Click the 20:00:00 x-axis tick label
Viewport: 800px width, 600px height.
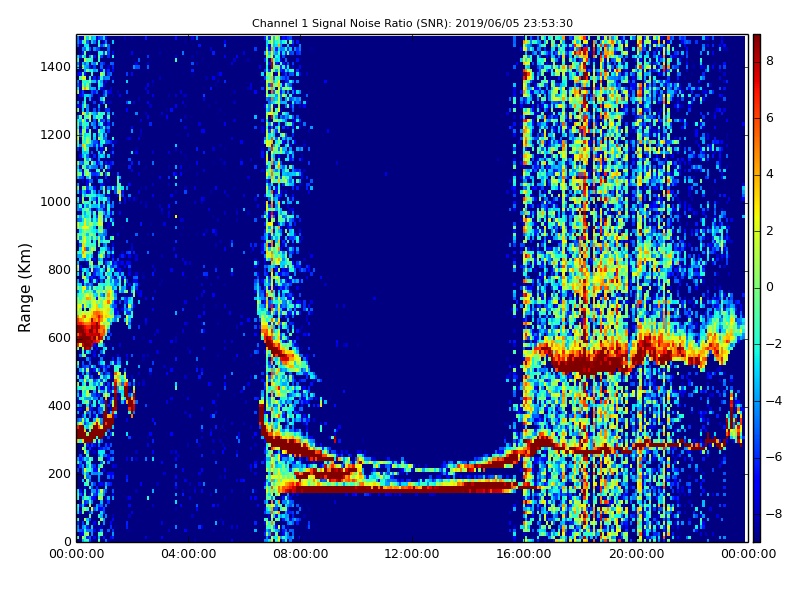coord(636,554)
